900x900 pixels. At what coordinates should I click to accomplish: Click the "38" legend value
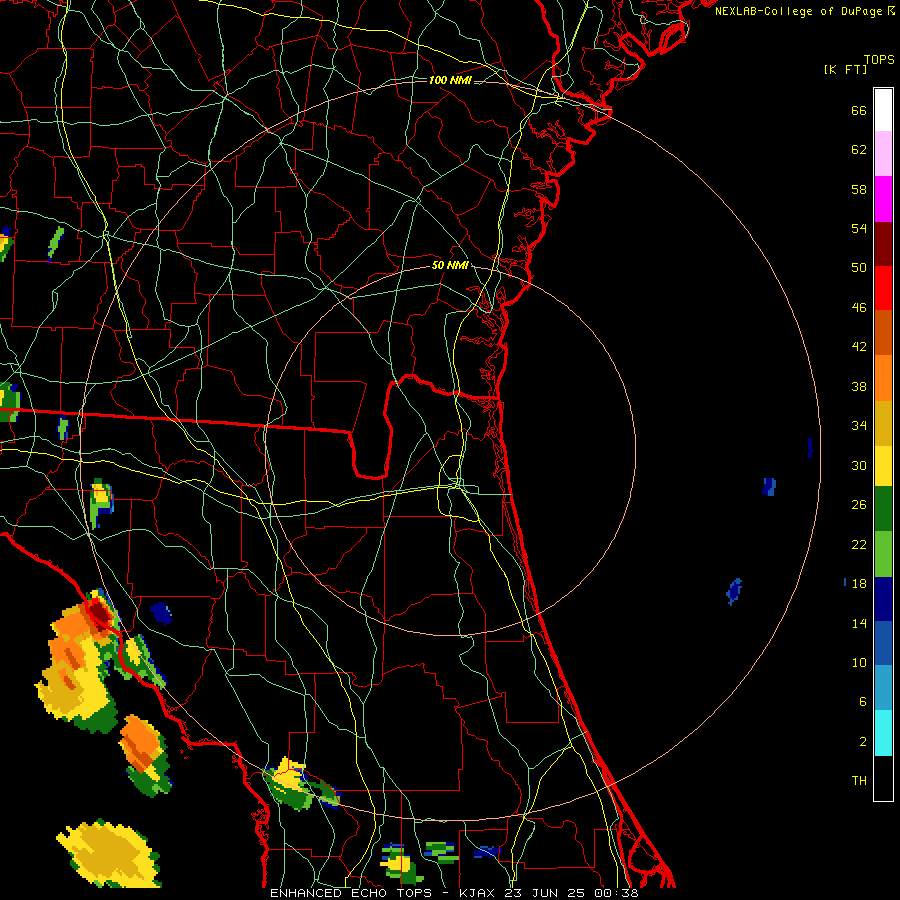tap(859, 387)
